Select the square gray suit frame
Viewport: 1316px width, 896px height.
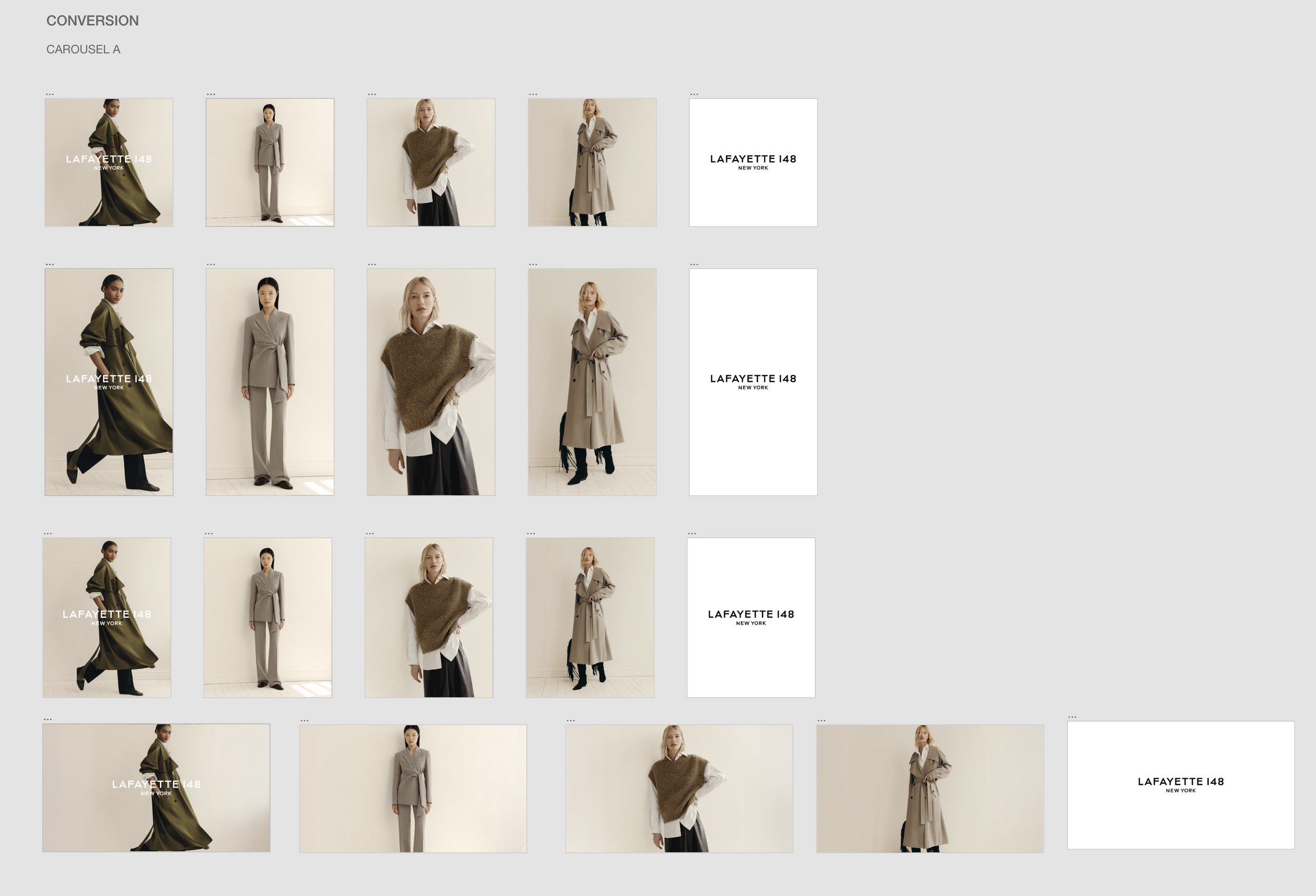pos(270,163)
